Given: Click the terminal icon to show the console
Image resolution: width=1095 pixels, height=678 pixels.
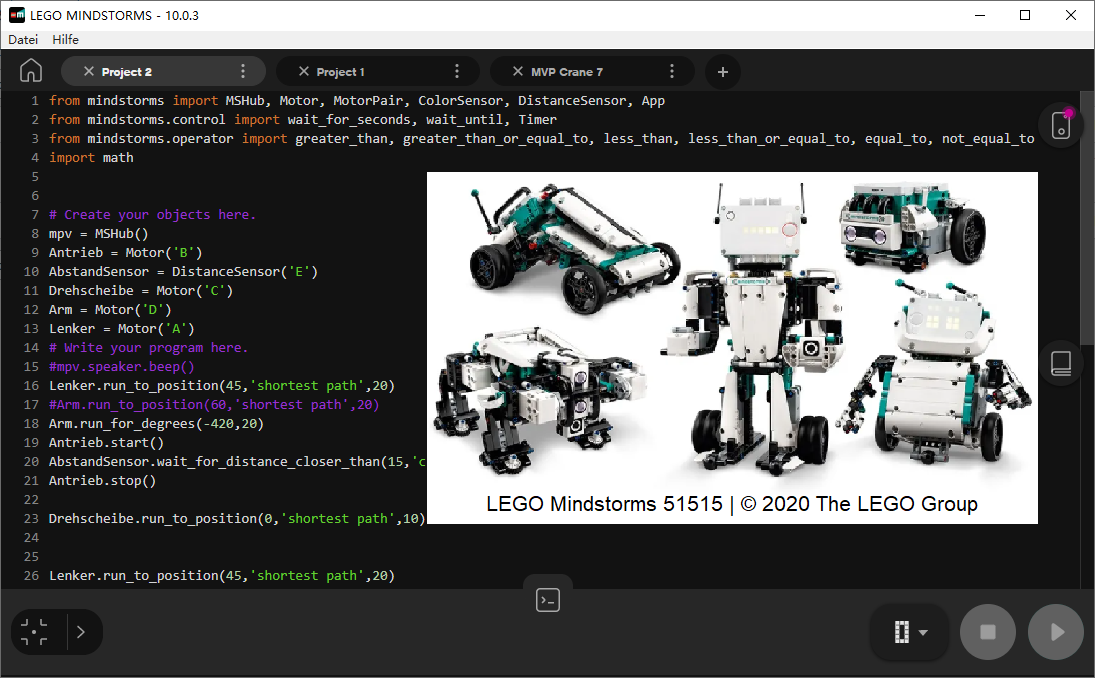Looking at the screenshot, I should click(x=547, y=600).
